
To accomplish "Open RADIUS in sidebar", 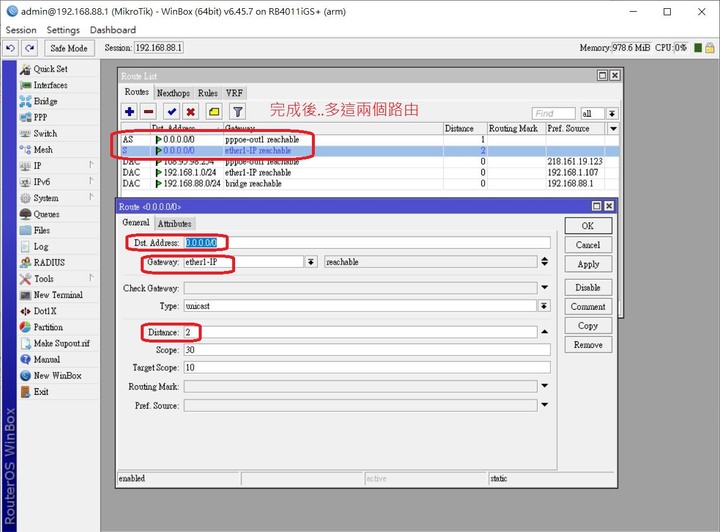I will point(49,263).
